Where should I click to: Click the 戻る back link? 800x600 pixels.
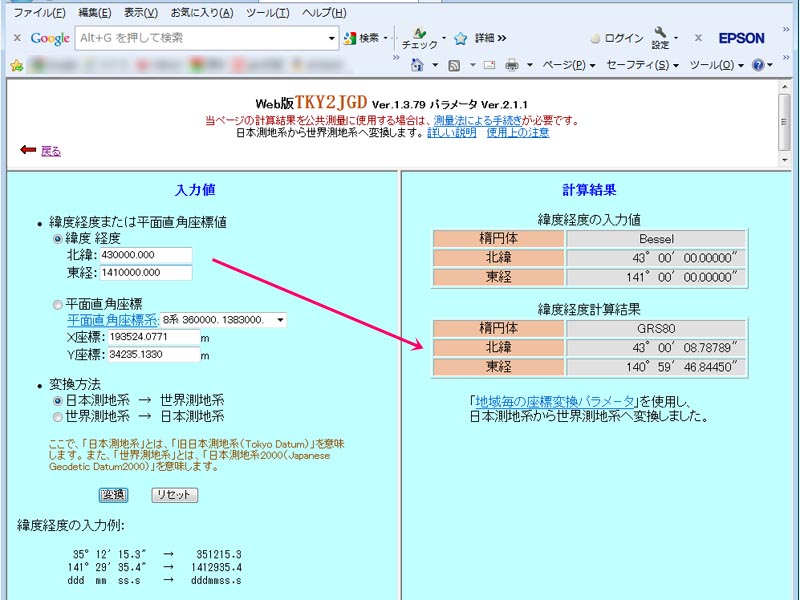[x=50, y=151]
